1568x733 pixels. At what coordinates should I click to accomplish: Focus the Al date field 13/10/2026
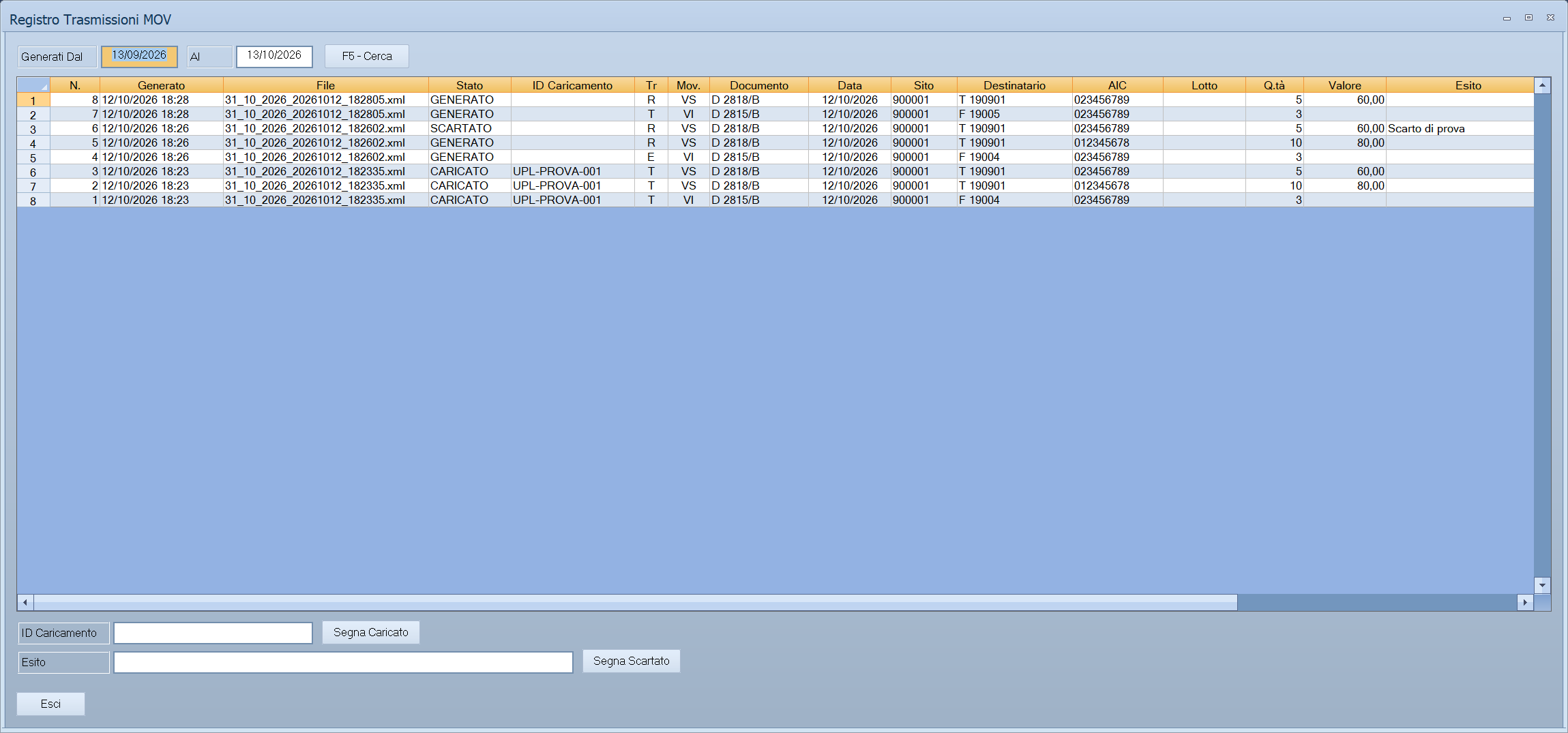coord(274,57)
